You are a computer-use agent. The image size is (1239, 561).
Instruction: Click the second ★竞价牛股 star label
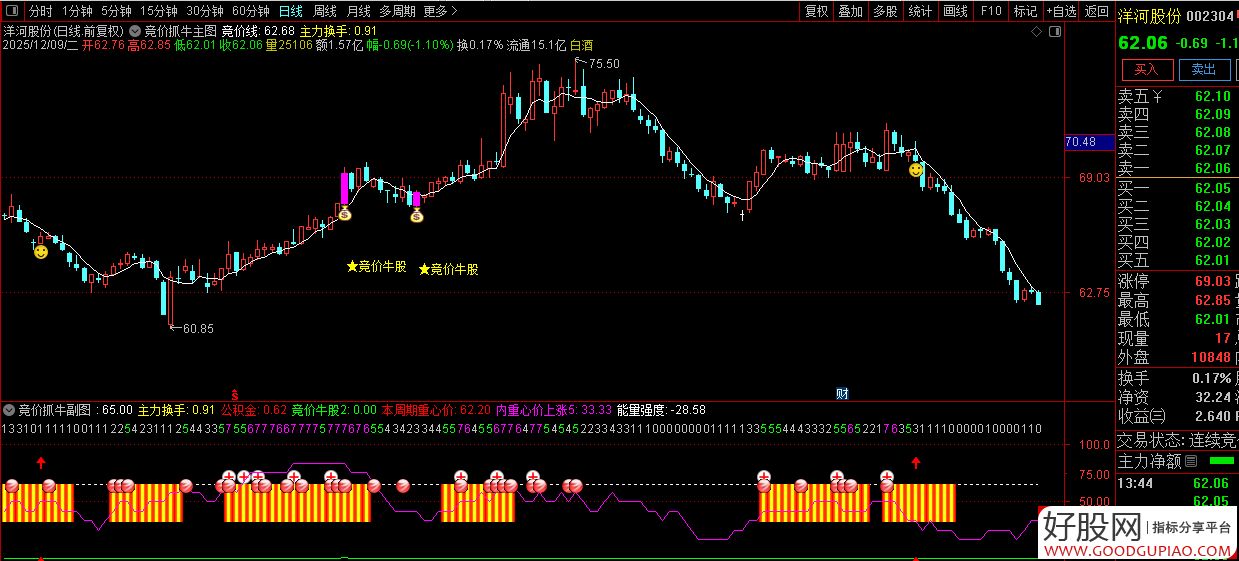pyautogui.click(x=448, y=269)
